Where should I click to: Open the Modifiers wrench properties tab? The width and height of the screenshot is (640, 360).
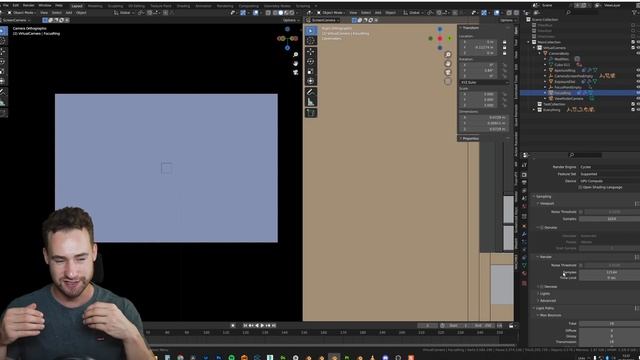click(524, 234)
